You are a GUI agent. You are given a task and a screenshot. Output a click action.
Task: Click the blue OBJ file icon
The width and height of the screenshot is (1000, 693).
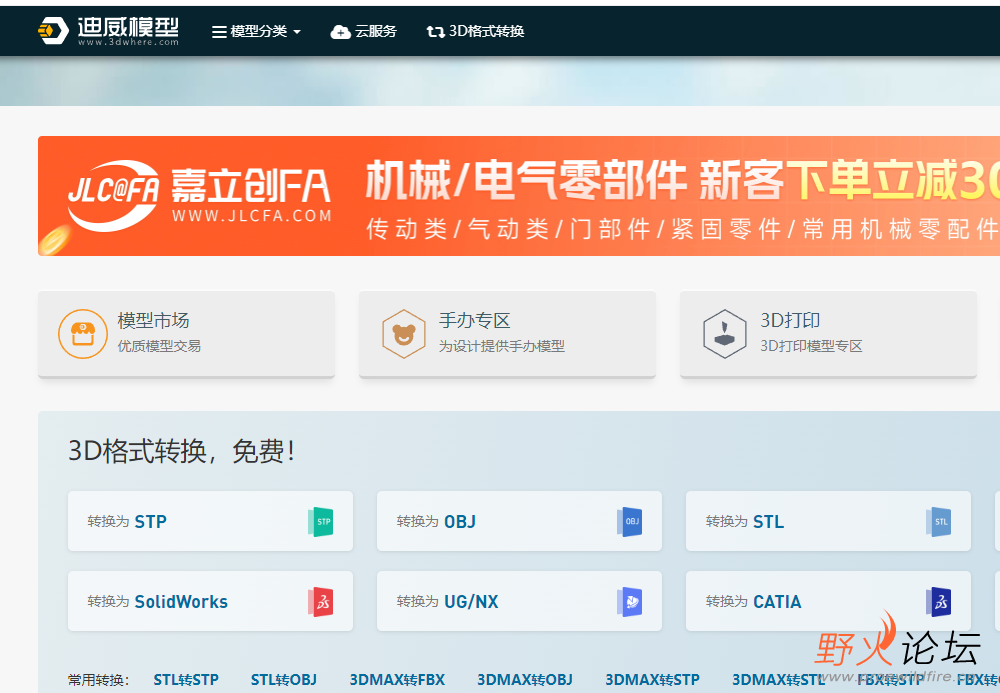pyautogui.click(x=629, y=522)
